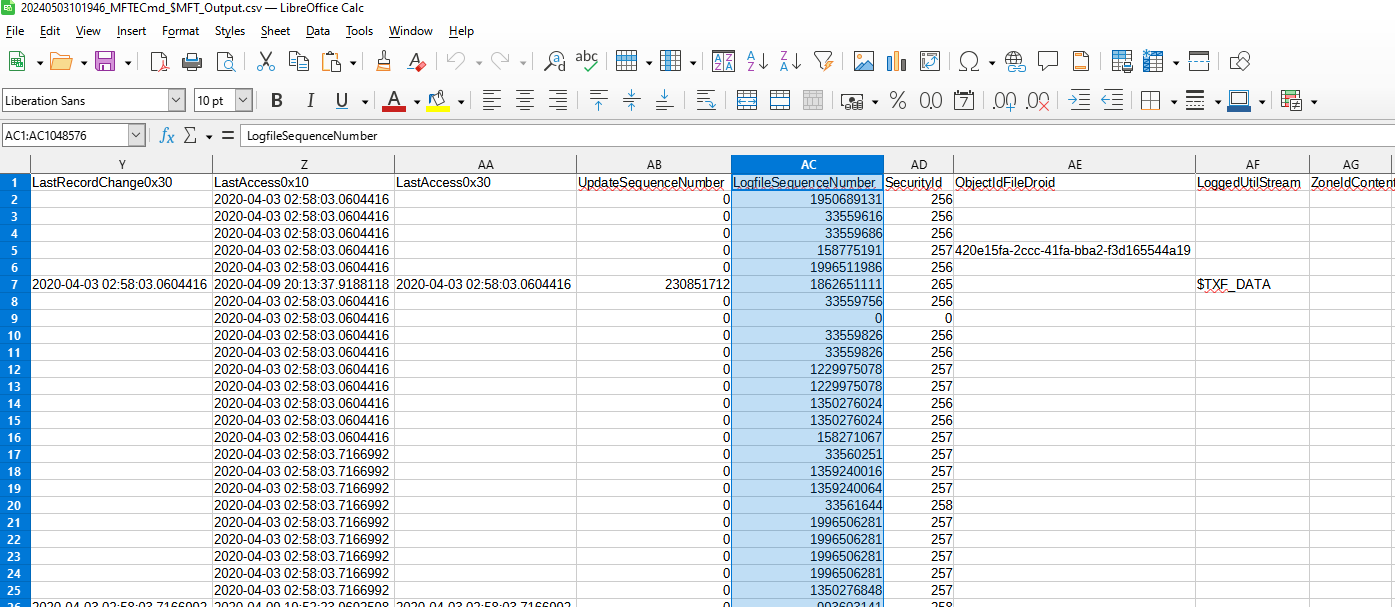This screenshot has height=607, width=1395.
Task: Apply the yellow highlighting color
Action: [437, 101]
